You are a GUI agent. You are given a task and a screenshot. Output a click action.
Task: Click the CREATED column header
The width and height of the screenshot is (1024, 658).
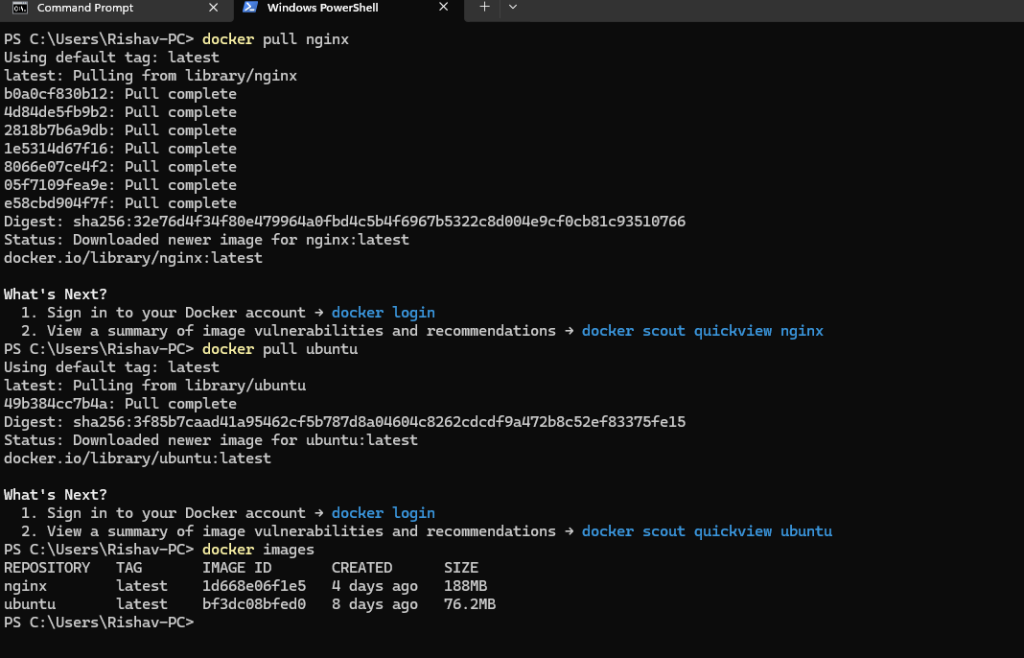362,568
